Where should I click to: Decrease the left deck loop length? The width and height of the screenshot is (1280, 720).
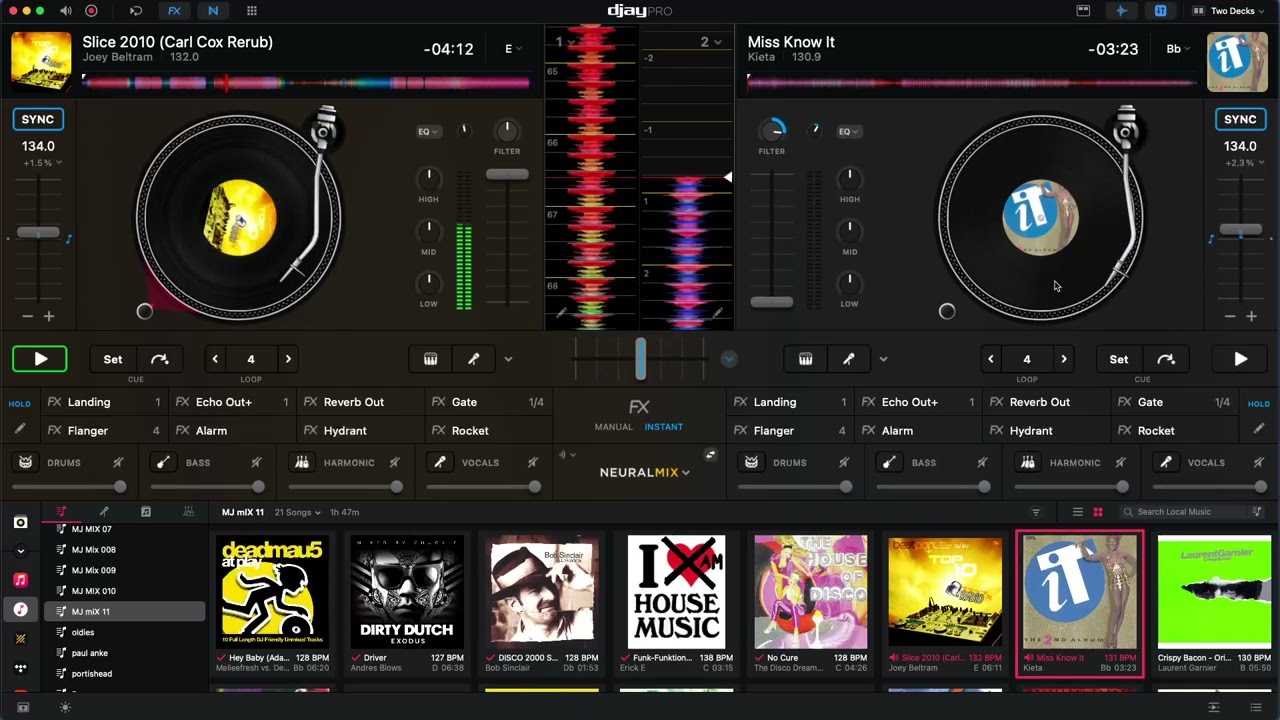coord(215,359)
